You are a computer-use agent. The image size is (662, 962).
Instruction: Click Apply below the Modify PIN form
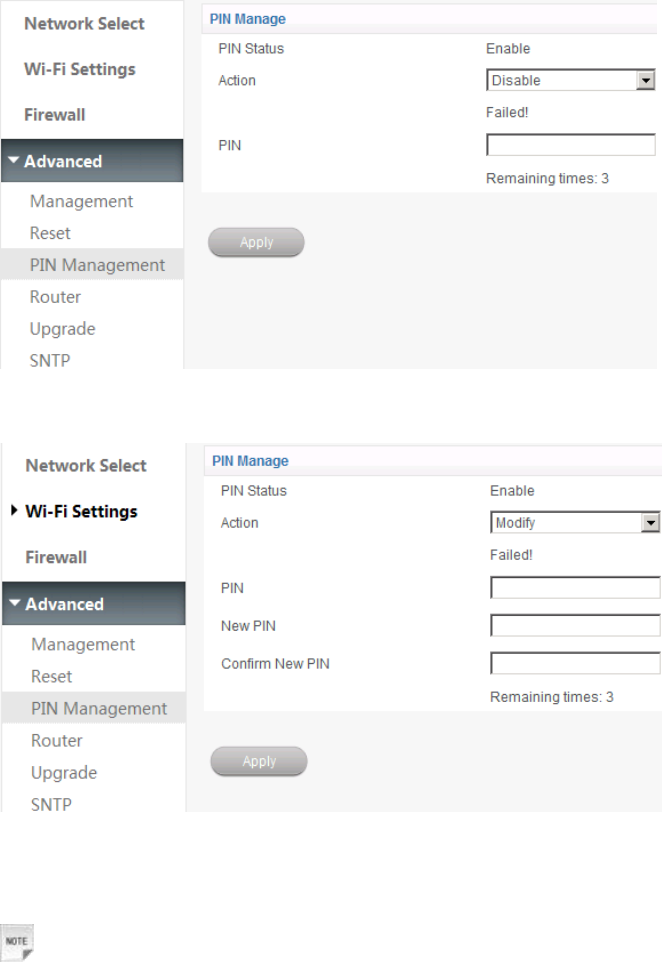(259, 761)
